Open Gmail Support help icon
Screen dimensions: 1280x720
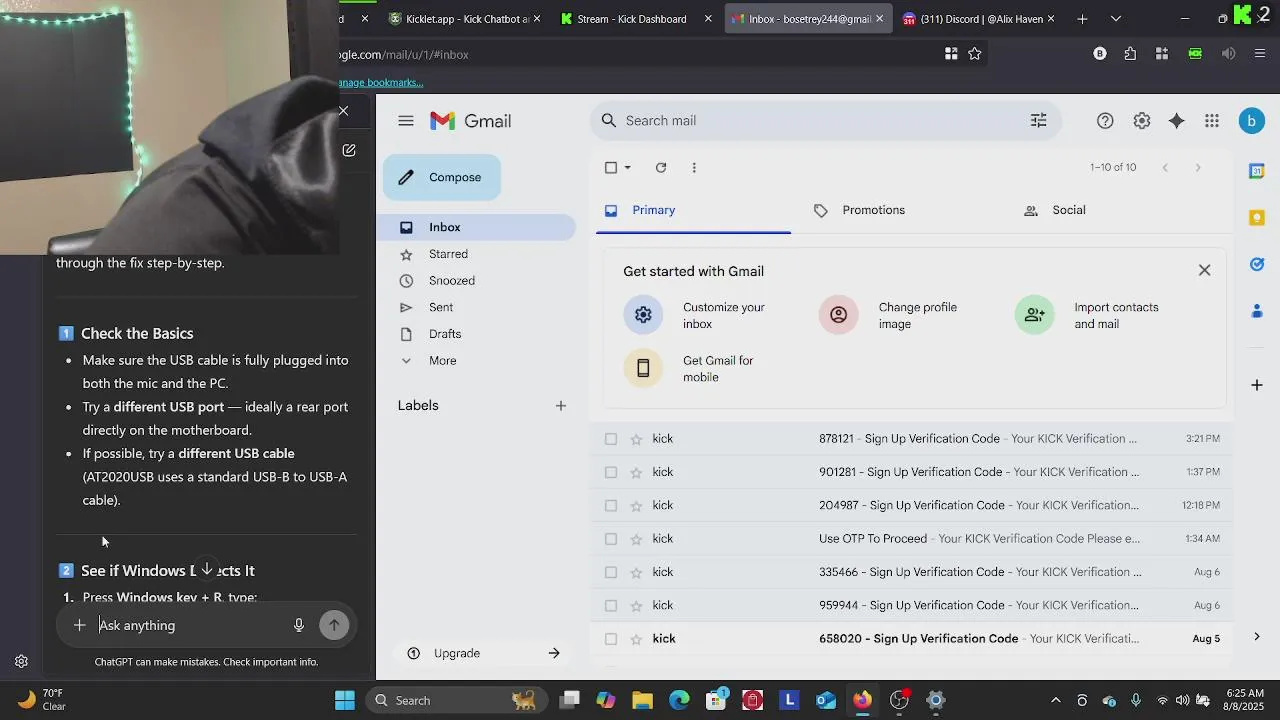pyautogui.click(x=1105, y=121)
